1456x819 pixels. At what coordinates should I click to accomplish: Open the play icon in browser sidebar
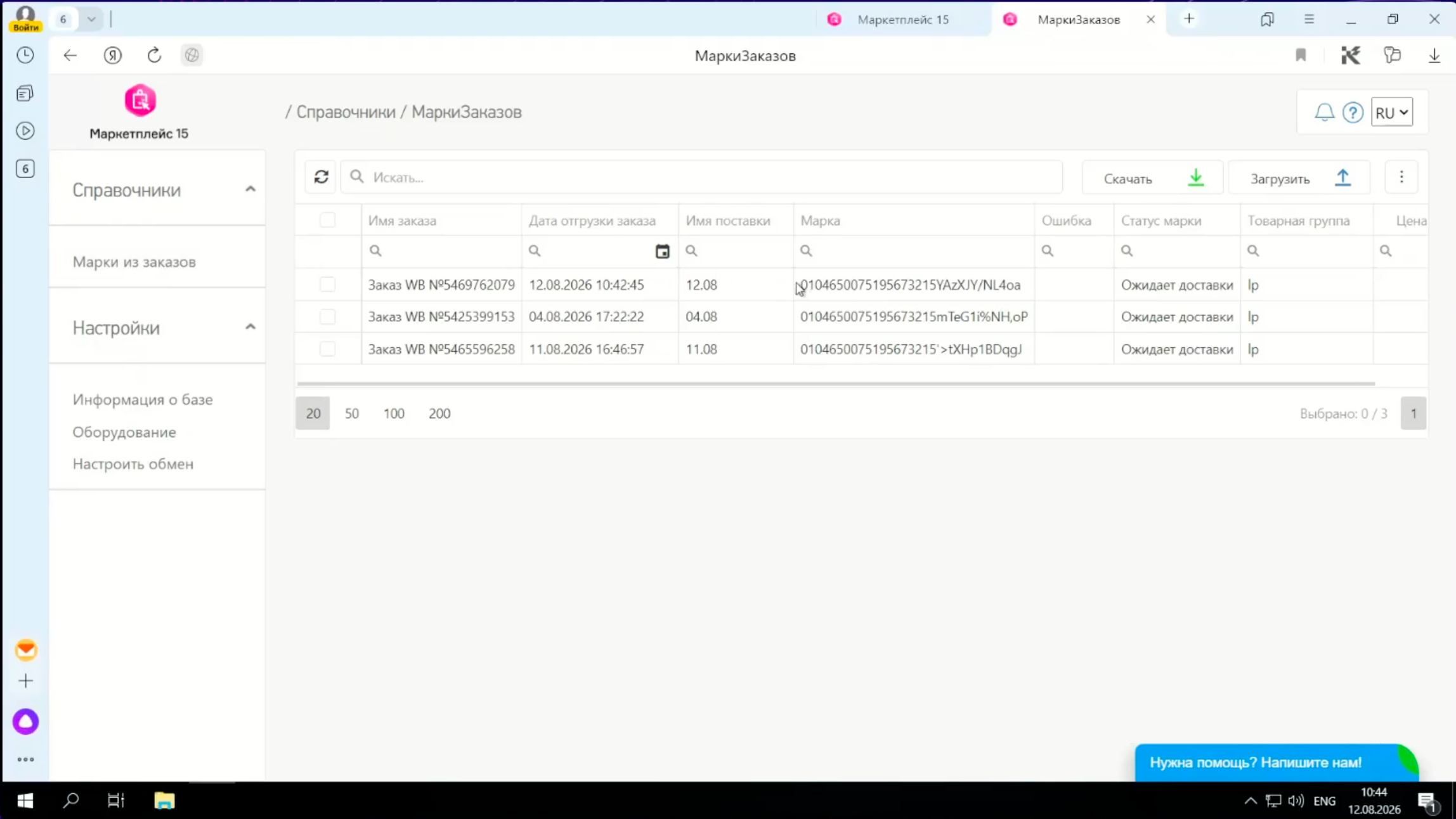click(x=25, y=131)
